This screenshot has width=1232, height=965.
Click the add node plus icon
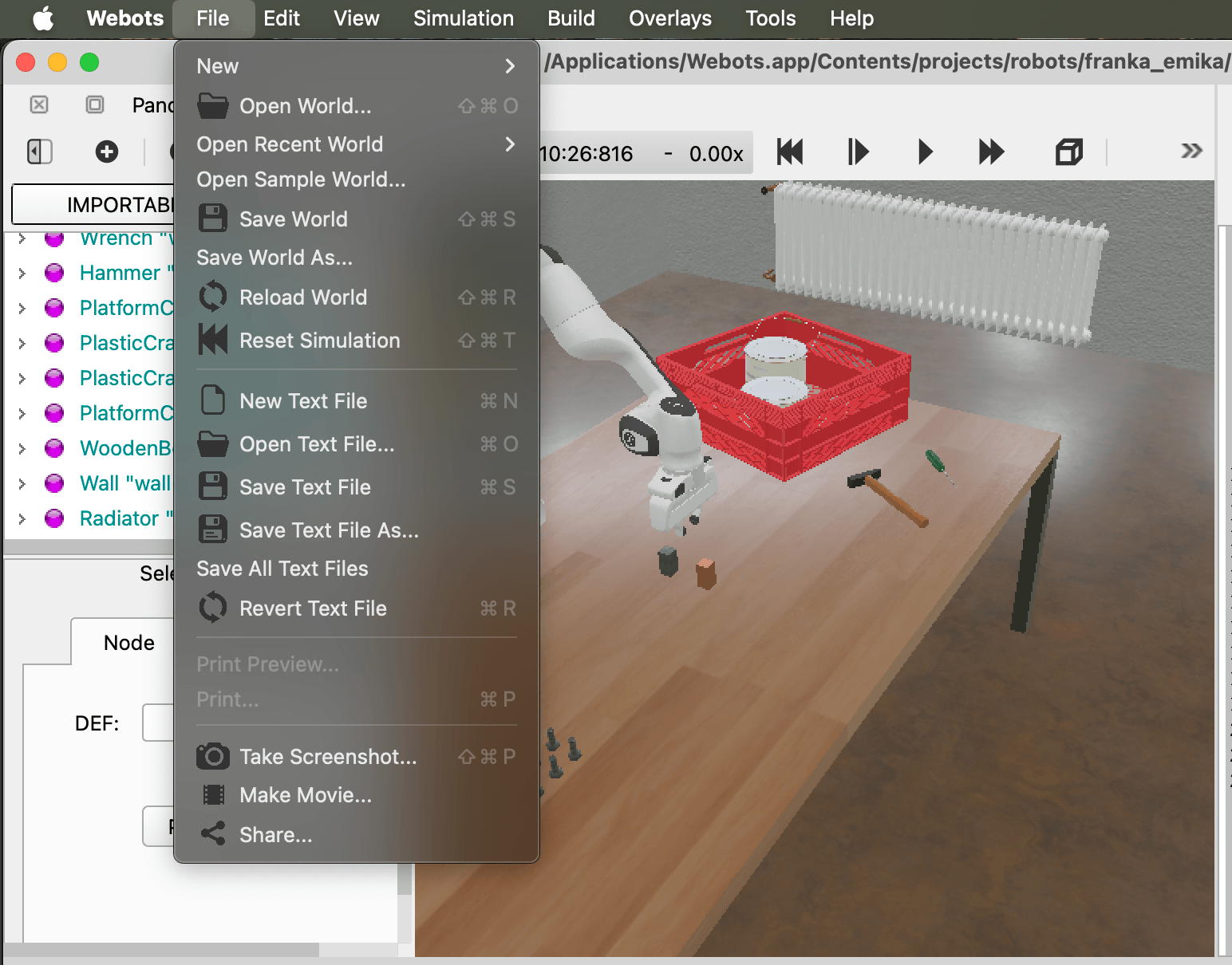coord(107,151)
